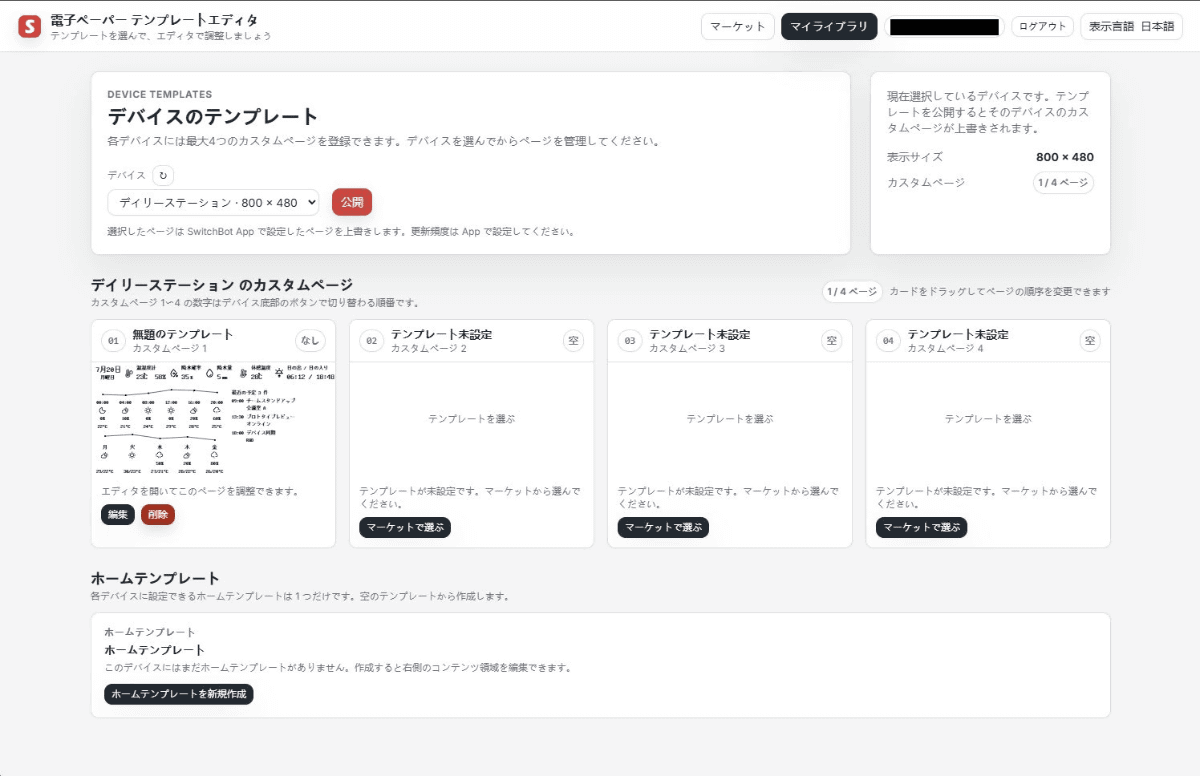Open 表示言語 日本語 language selector
This screenshot has height=776, width=1200.
(1131, 27)
